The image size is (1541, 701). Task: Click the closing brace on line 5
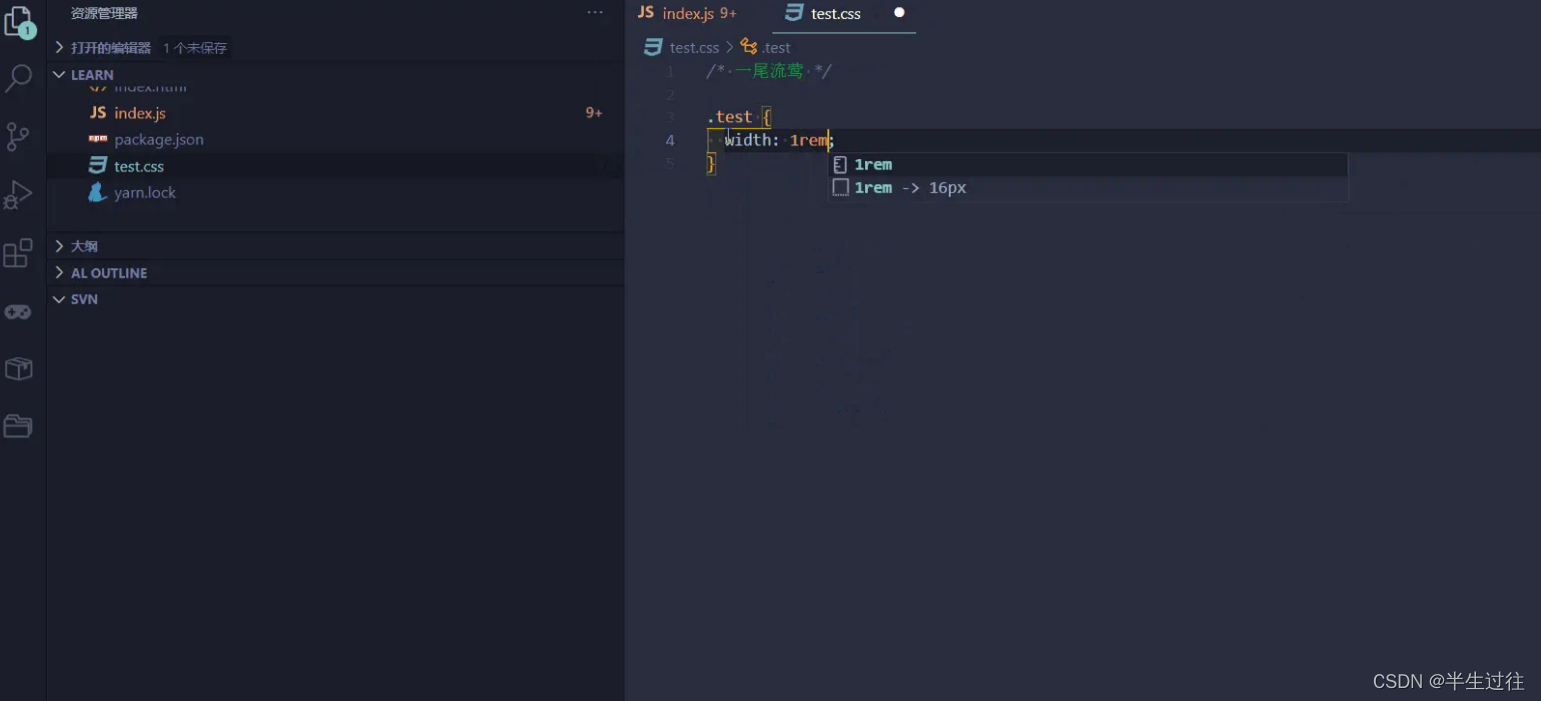click(x=711, y=163)
